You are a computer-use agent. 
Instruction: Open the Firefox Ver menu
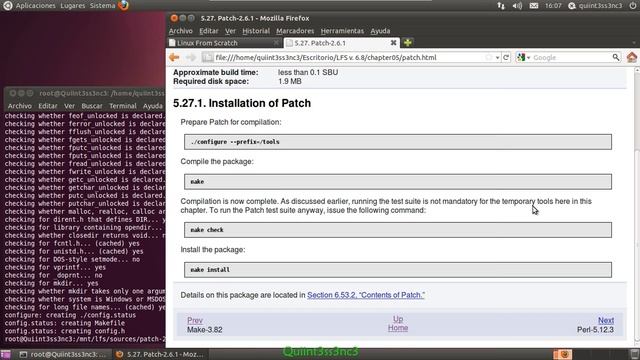(x=230, y=31)
